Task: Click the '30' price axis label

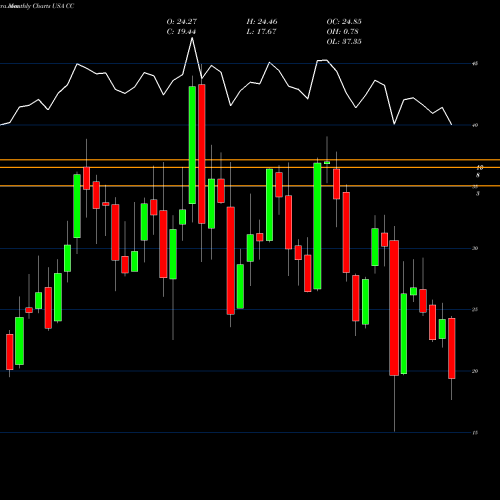Action: coord(475,248)
